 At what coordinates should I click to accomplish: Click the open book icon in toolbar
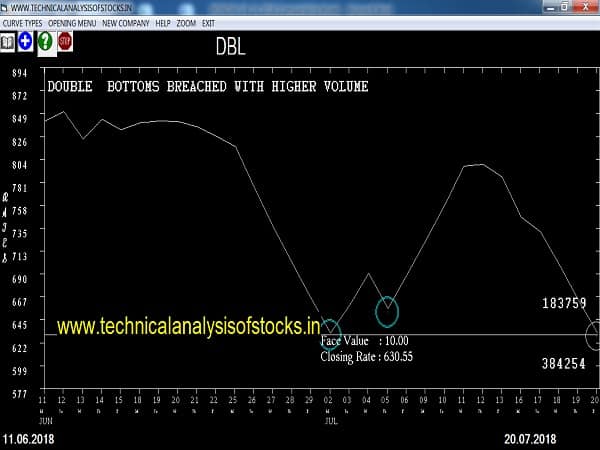click(8, 42)
